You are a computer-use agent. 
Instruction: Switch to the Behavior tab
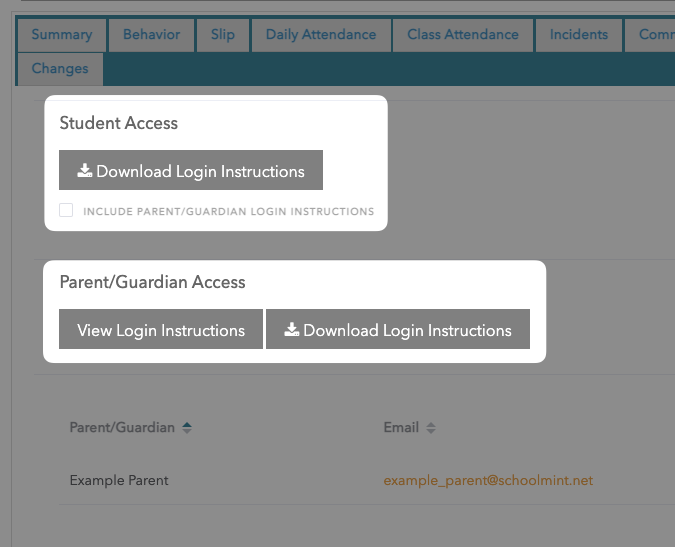pos(151,35)
